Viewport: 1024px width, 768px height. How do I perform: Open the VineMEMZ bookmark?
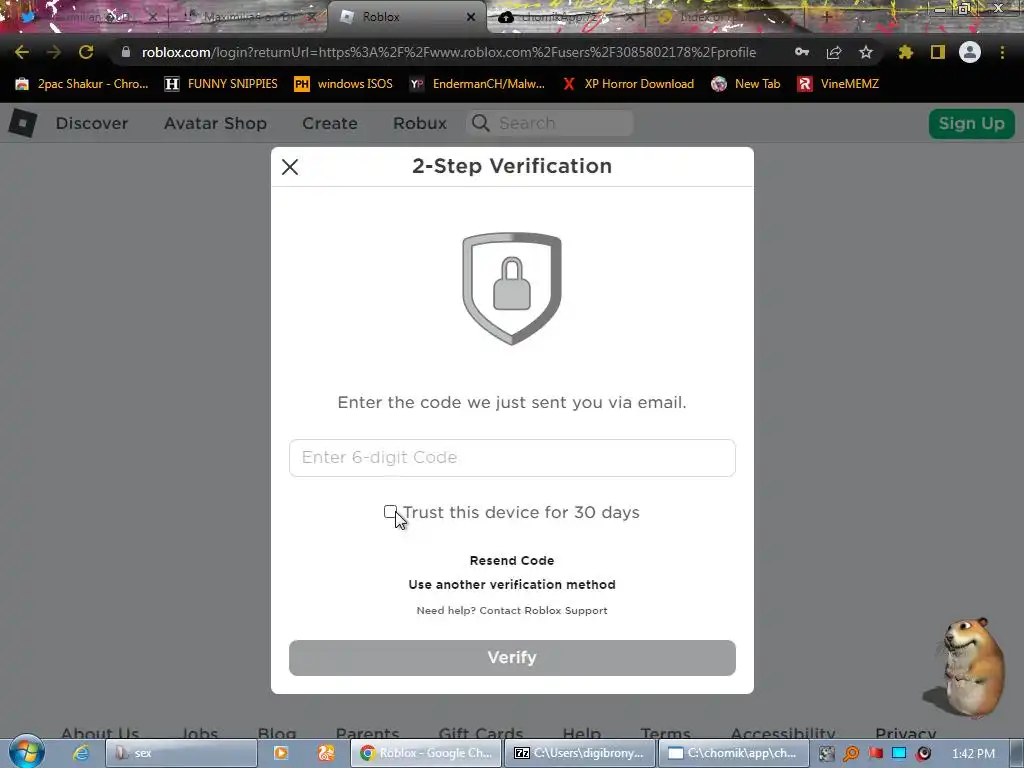pos(838,84)
